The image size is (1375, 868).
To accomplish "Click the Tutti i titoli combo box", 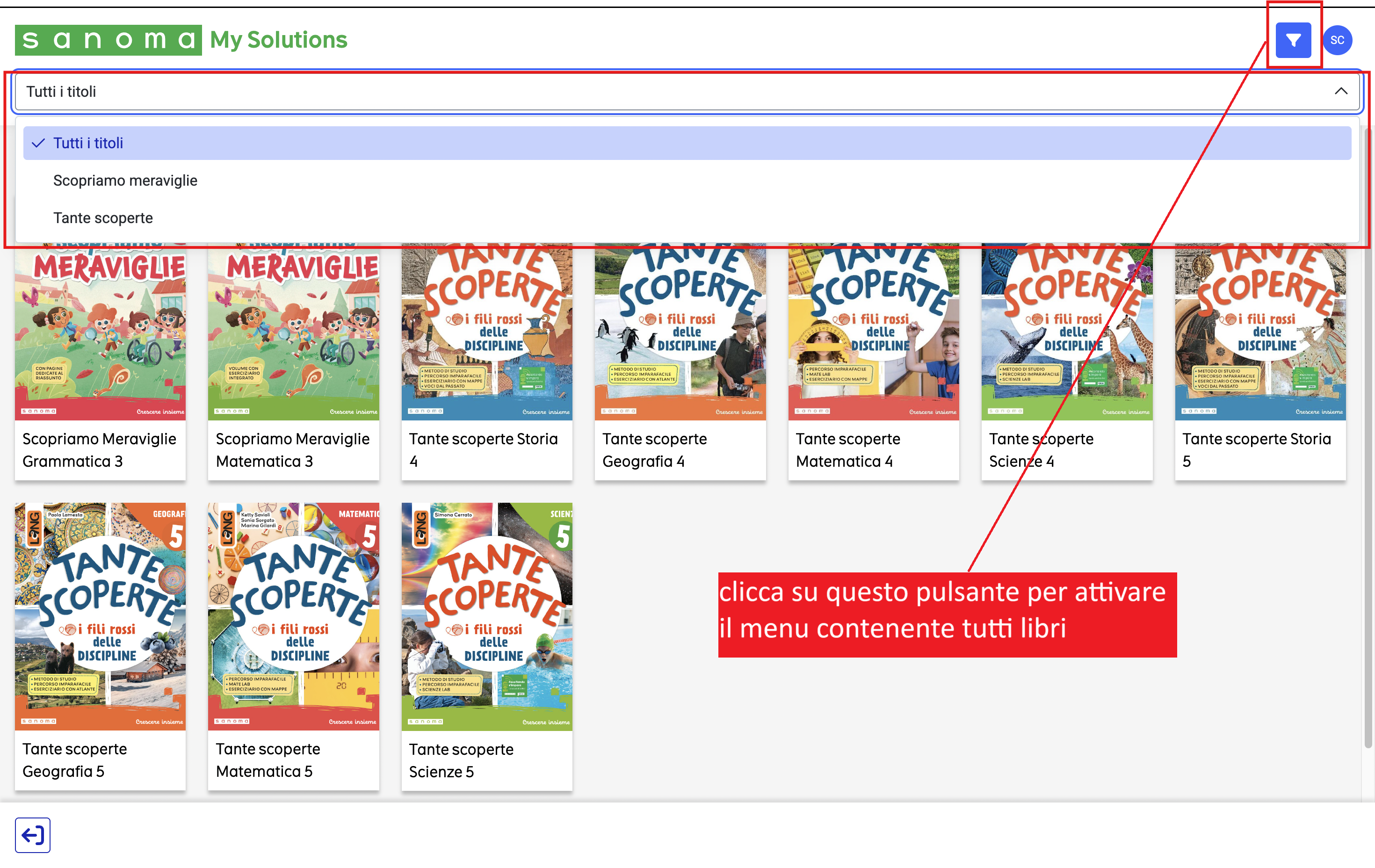I will pyautogui.click(x=687, y=91).
